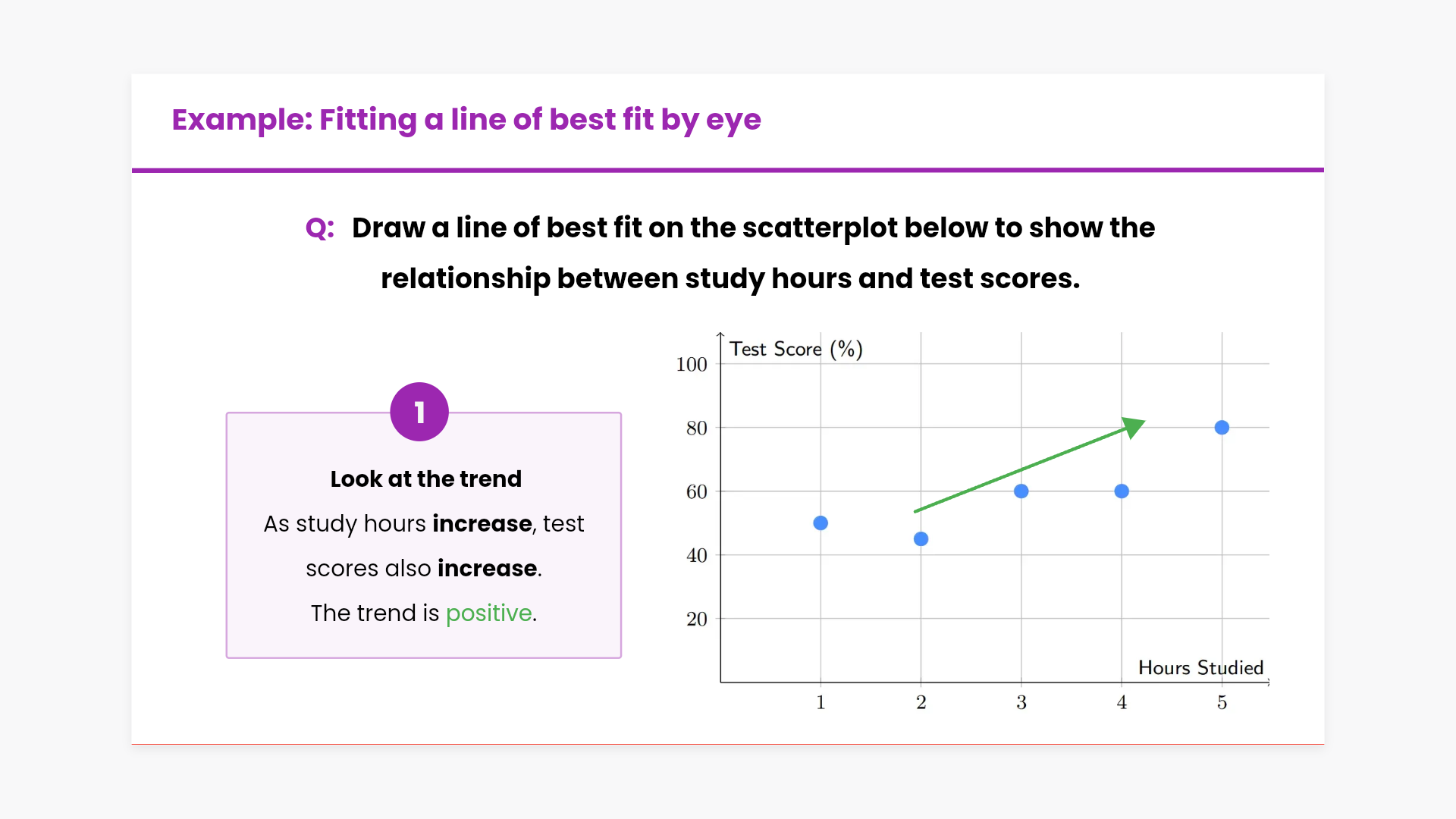The height and width of the screenshot is (819, 1456).
Task: Click the green word positive
Action: click(x=488, y=613)
